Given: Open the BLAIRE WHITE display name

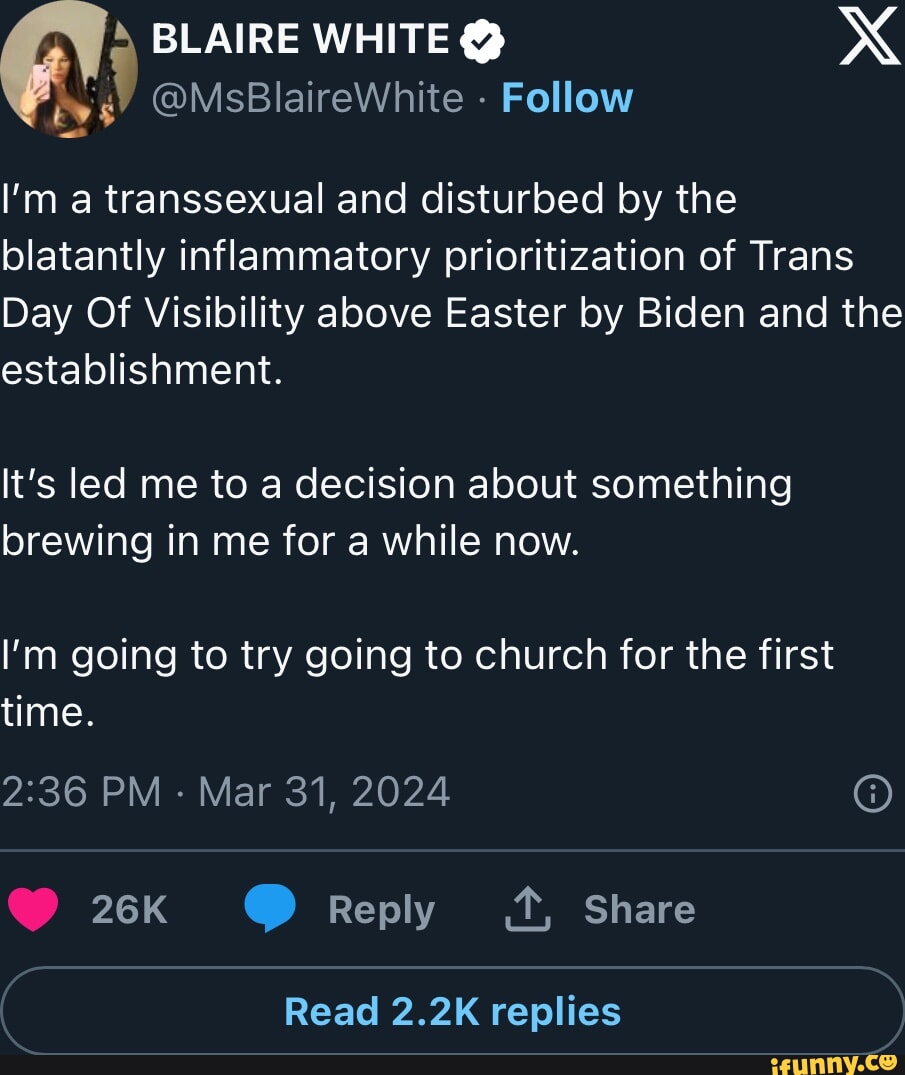Looking at the screenshot, I should tap(301, 40).
